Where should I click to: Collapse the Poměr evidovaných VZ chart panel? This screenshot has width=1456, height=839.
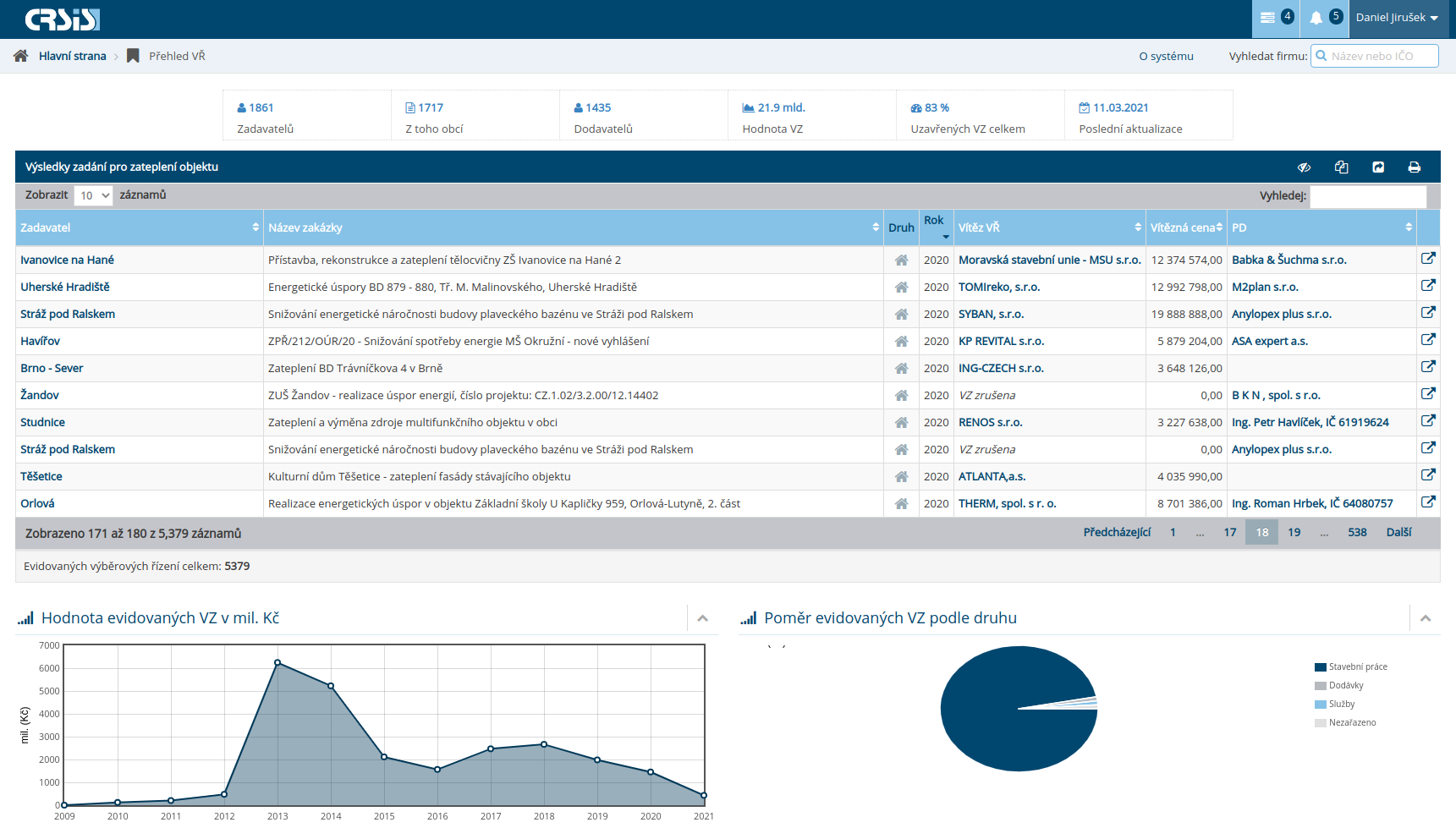pos(1426,618)
